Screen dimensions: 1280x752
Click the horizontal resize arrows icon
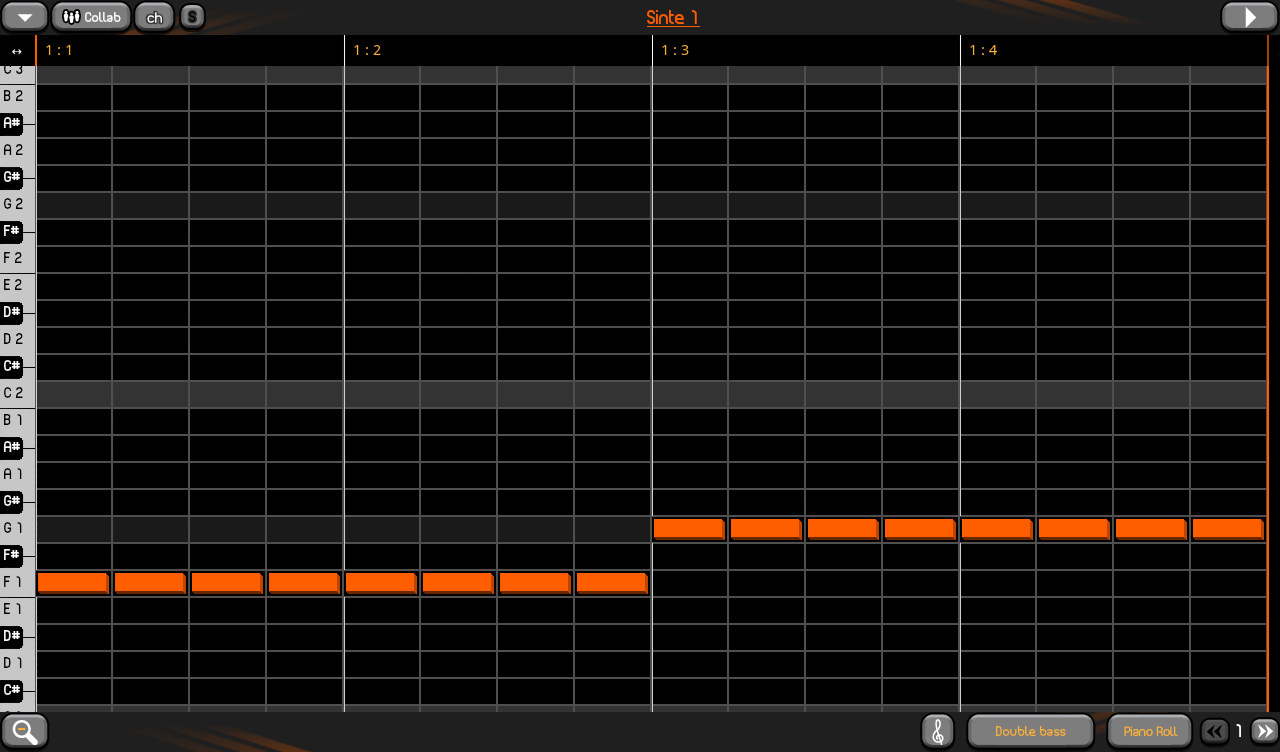pos(17,51)
